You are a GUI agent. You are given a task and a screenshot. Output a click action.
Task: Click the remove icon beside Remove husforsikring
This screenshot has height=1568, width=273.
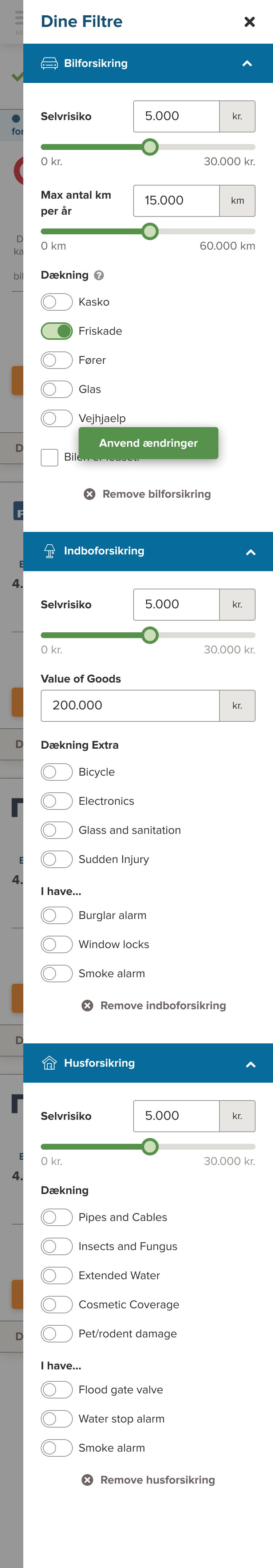point(88,1480)
